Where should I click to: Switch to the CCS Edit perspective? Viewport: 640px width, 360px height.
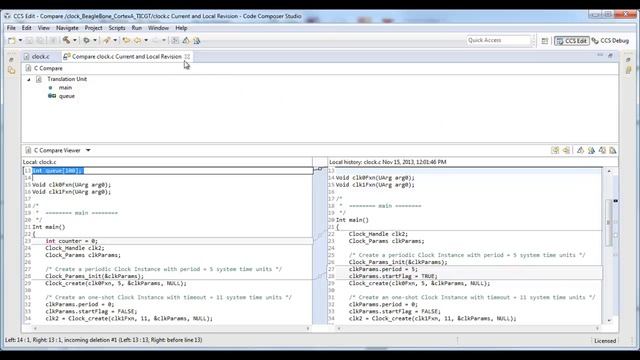[571, 41]
